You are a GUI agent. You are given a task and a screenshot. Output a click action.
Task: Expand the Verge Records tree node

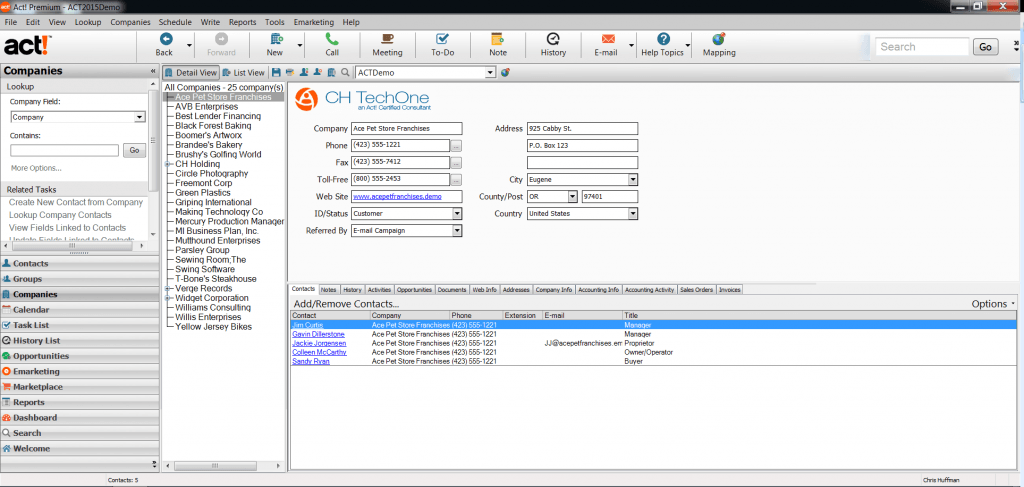point(168,289)
